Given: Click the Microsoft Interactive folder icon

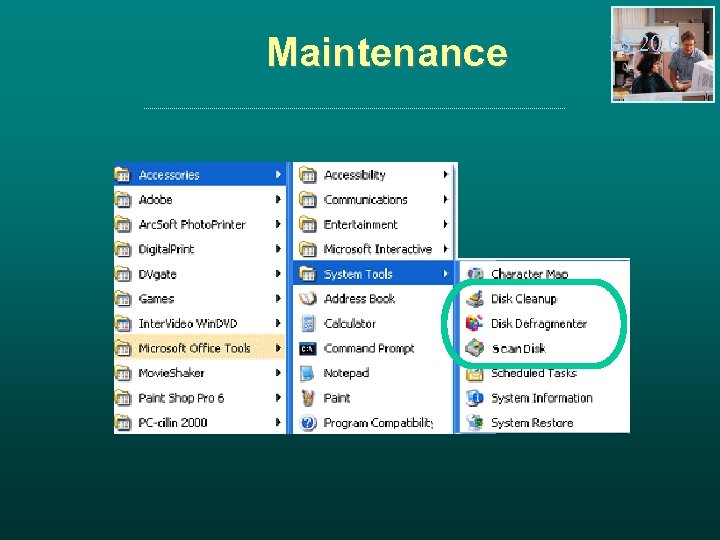Looking at the screenshot, I should click(x=308, y=249).
